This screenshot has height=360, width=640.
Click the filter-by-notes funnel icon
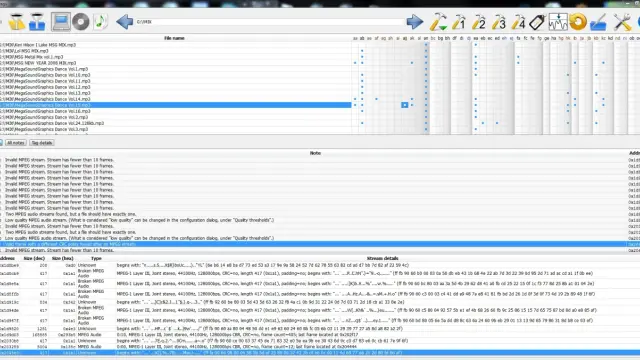tap(16, 22)
